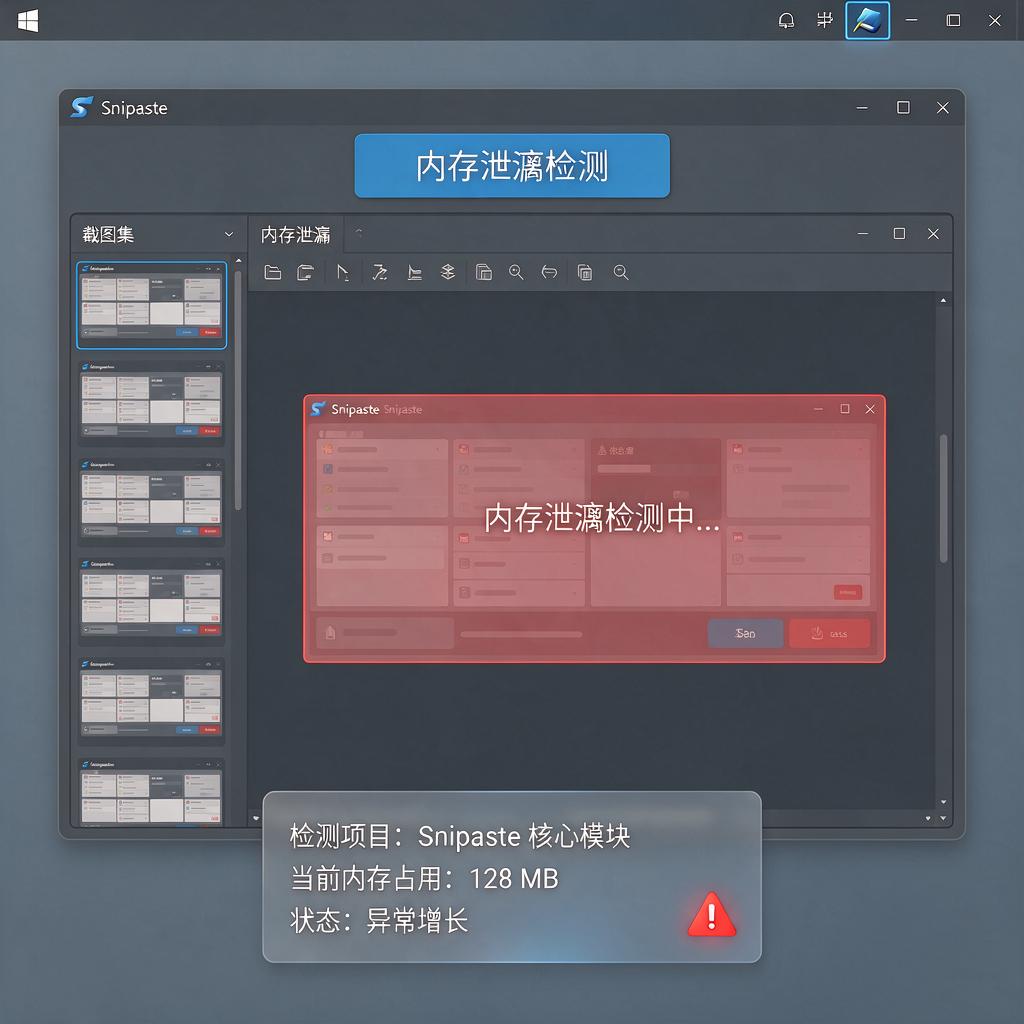
Task: Click the copy-with-trash toolbar icon
Action: pyautogui.click(x=584, y=272)
